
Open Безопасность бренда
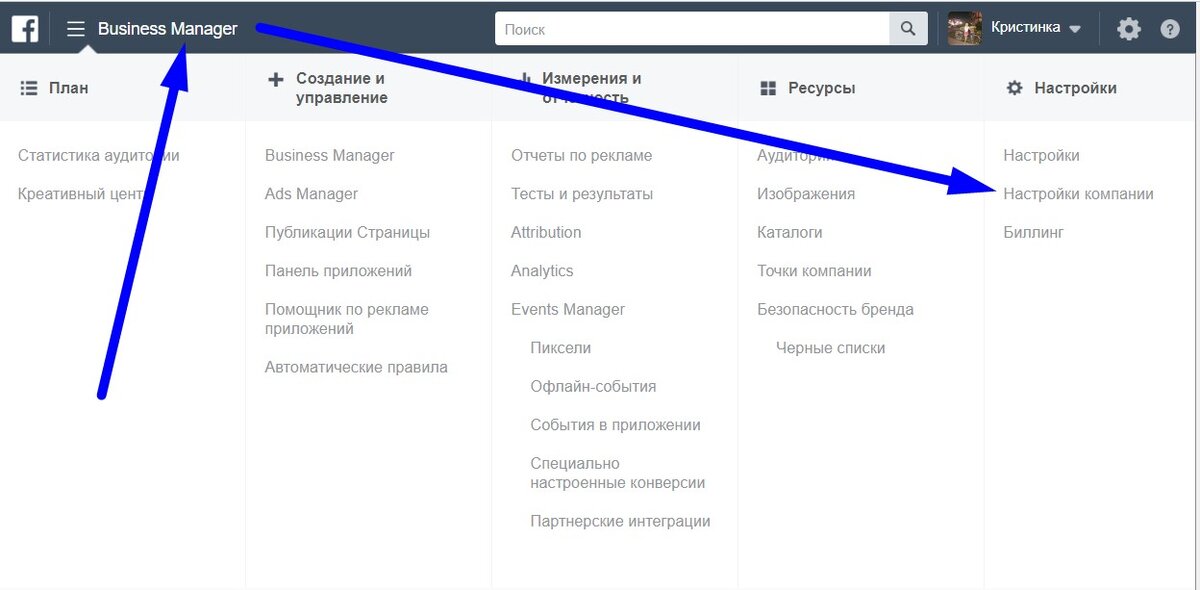(x=835, y=310)
